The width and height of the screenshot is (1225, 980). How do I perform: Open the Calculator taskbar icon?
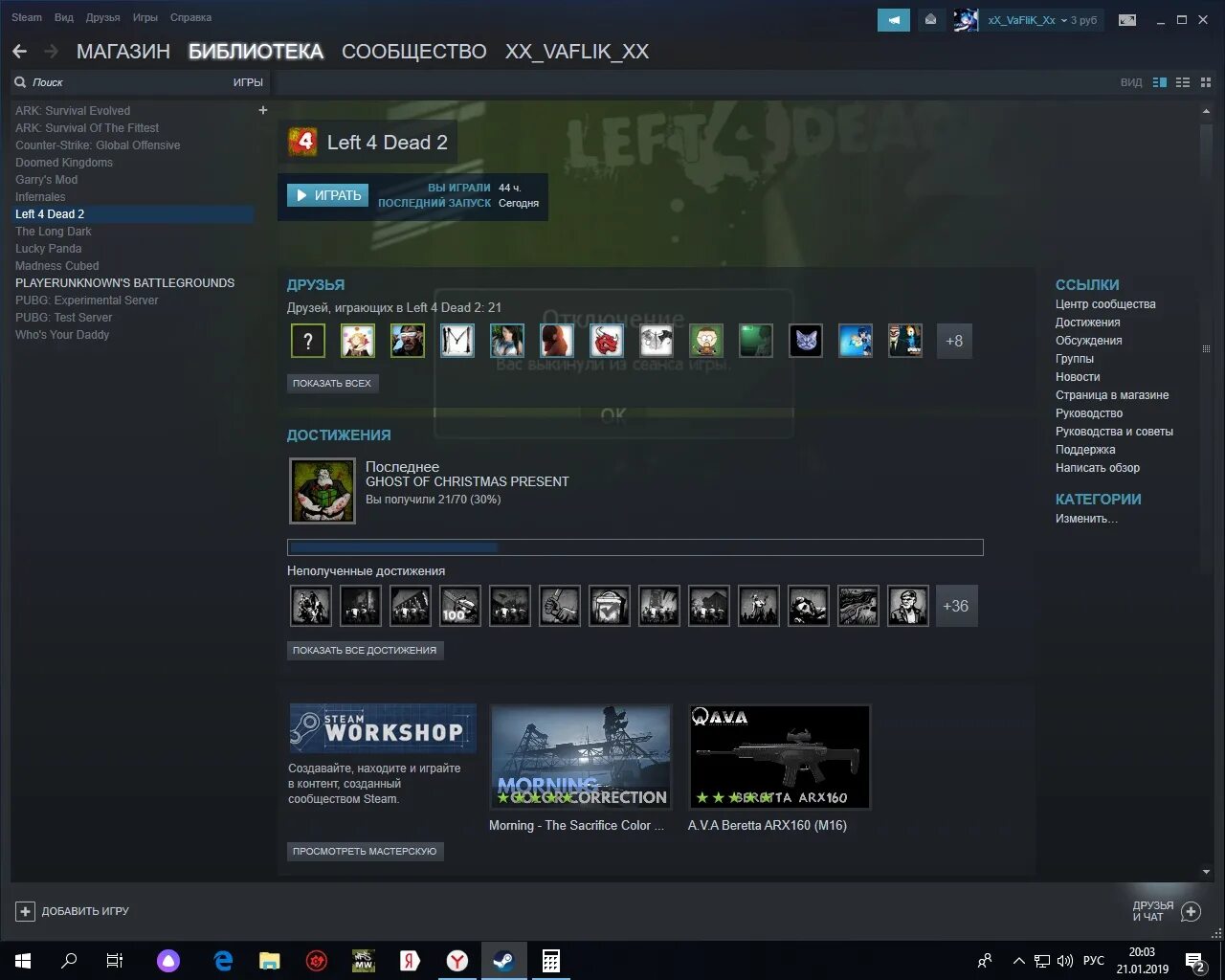click(551, 961)
